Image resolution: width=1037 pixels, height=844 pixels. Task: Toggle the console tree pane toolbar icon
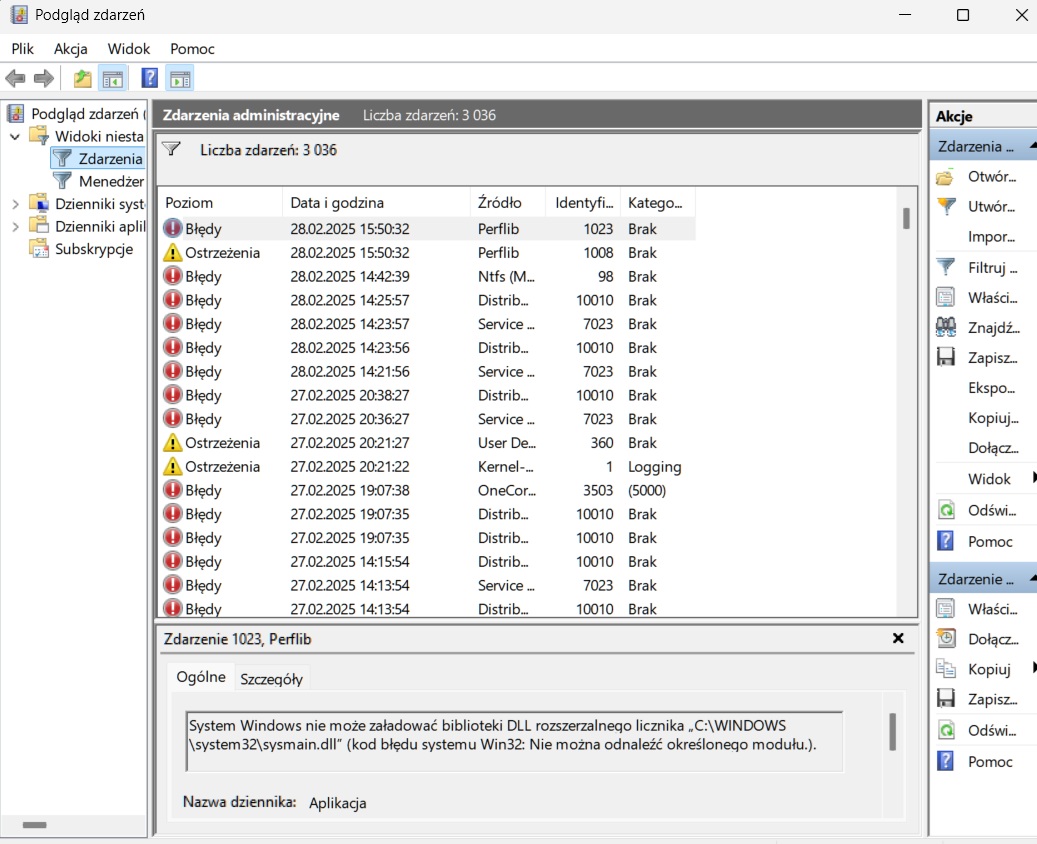click(x=113, y=79)
